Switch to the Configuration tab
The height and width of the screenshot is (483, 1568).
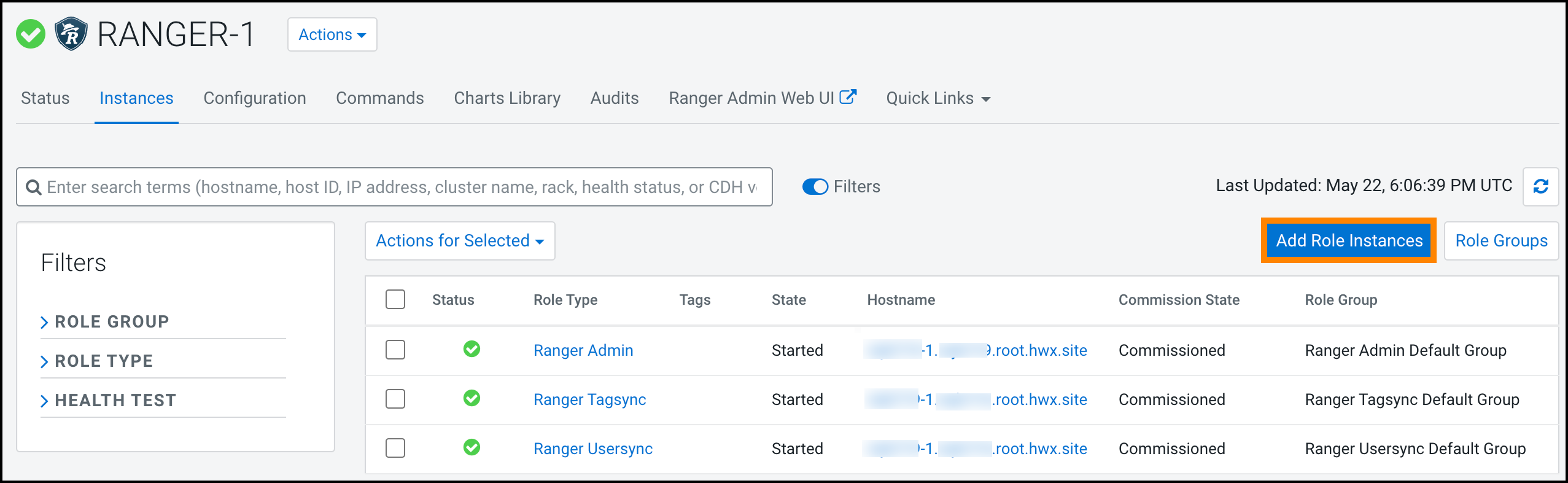click(254, 98)
